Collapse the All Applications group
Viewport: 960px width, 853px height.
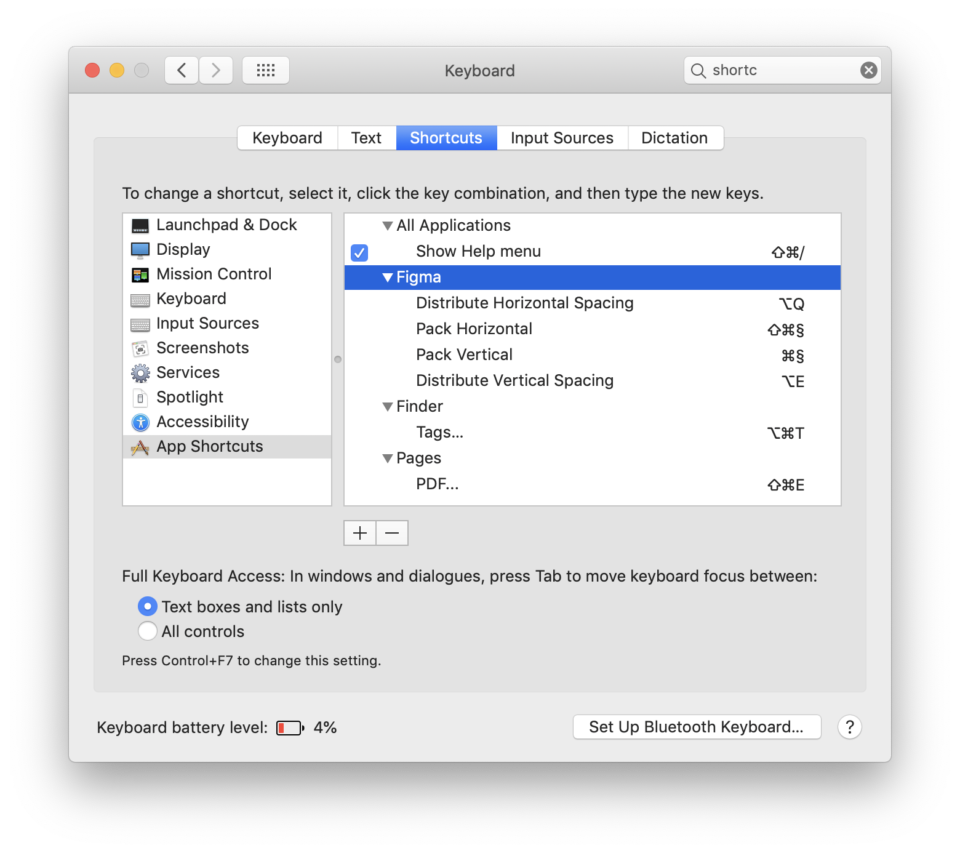[387, 226]
